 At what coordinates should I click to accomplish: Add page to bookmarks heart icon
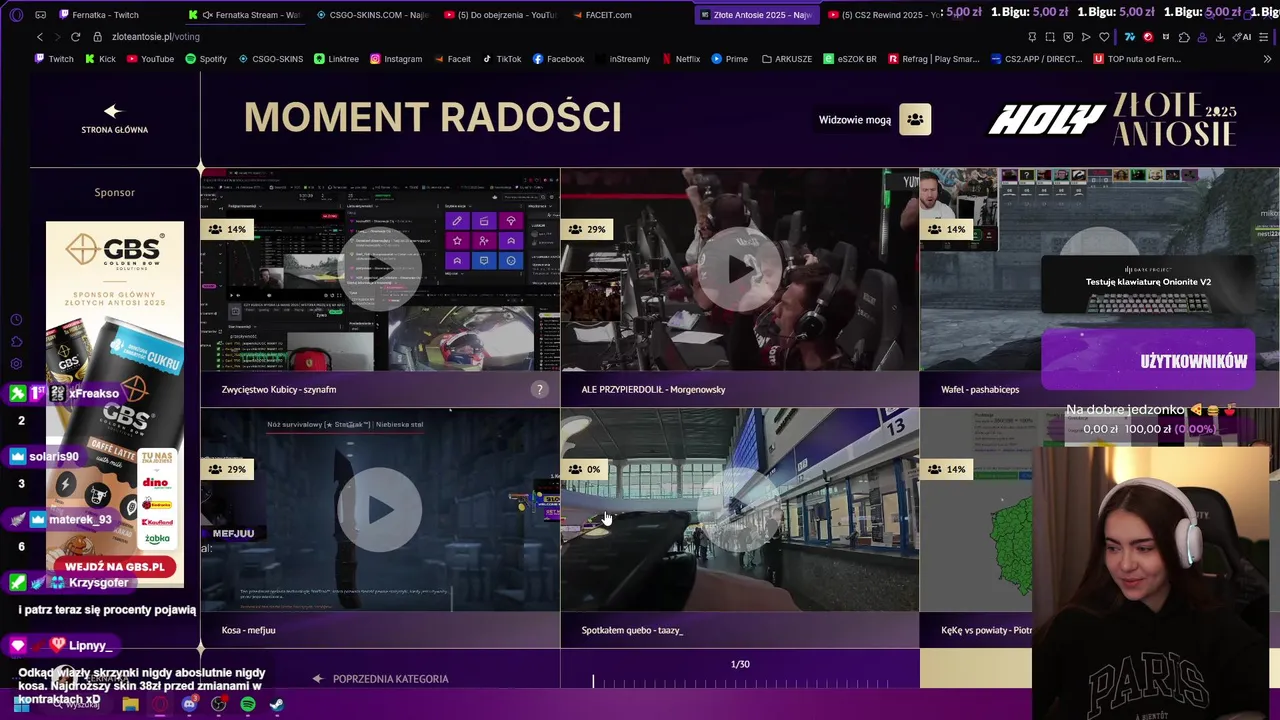click(x=1104, y=37)
